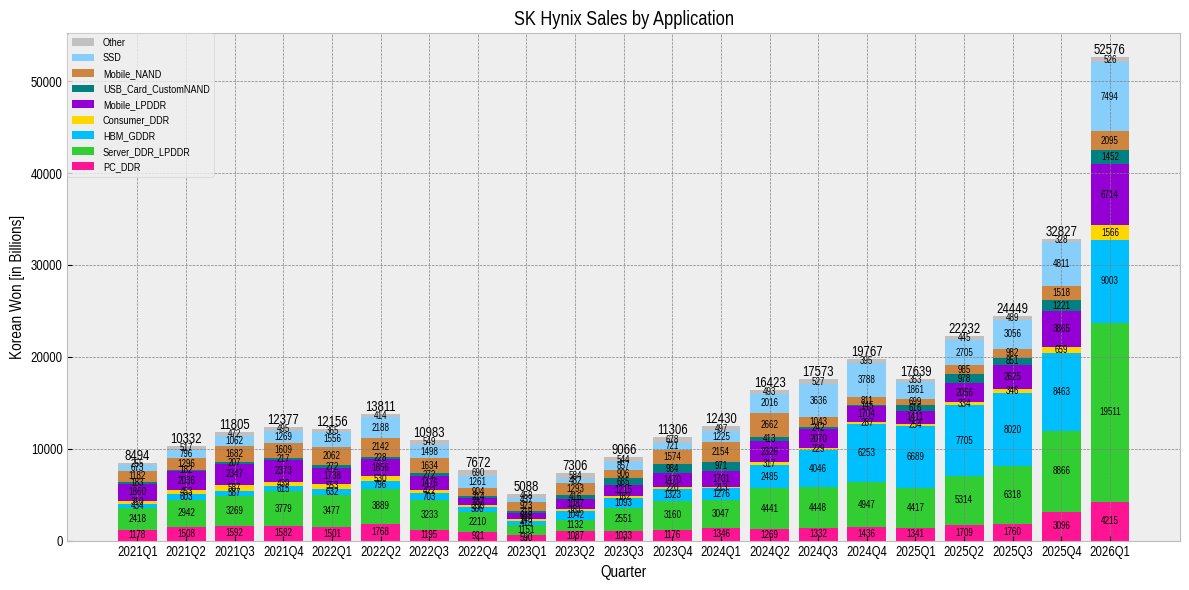Click the light blue SSD legend swatch
Image resolution: width=1189 pixels, height=590 pixels.
point(82,58)
